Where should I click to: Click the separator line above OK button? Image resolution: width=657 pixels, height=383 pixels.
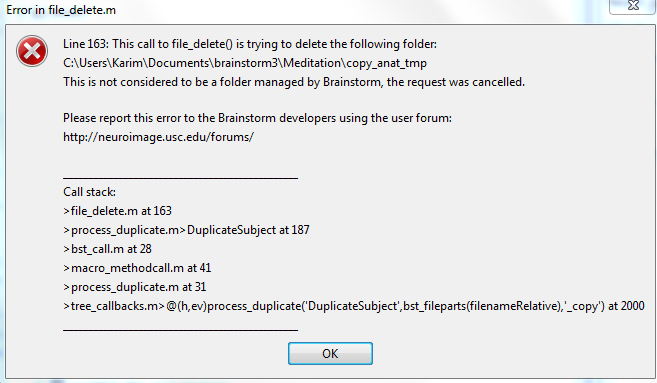tap(181, 330)
